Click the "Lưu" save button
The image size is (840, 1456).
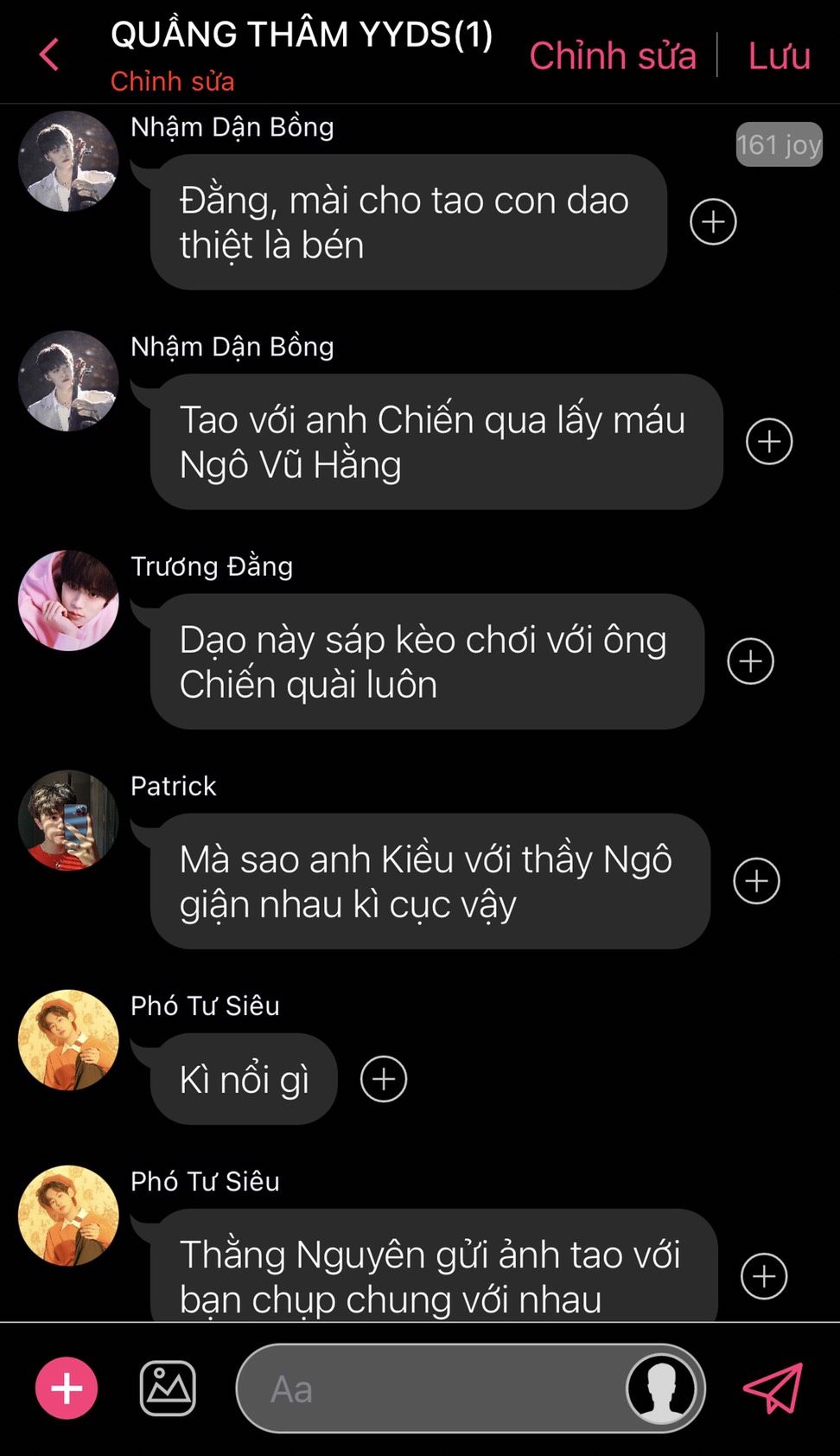pos(780,55)
